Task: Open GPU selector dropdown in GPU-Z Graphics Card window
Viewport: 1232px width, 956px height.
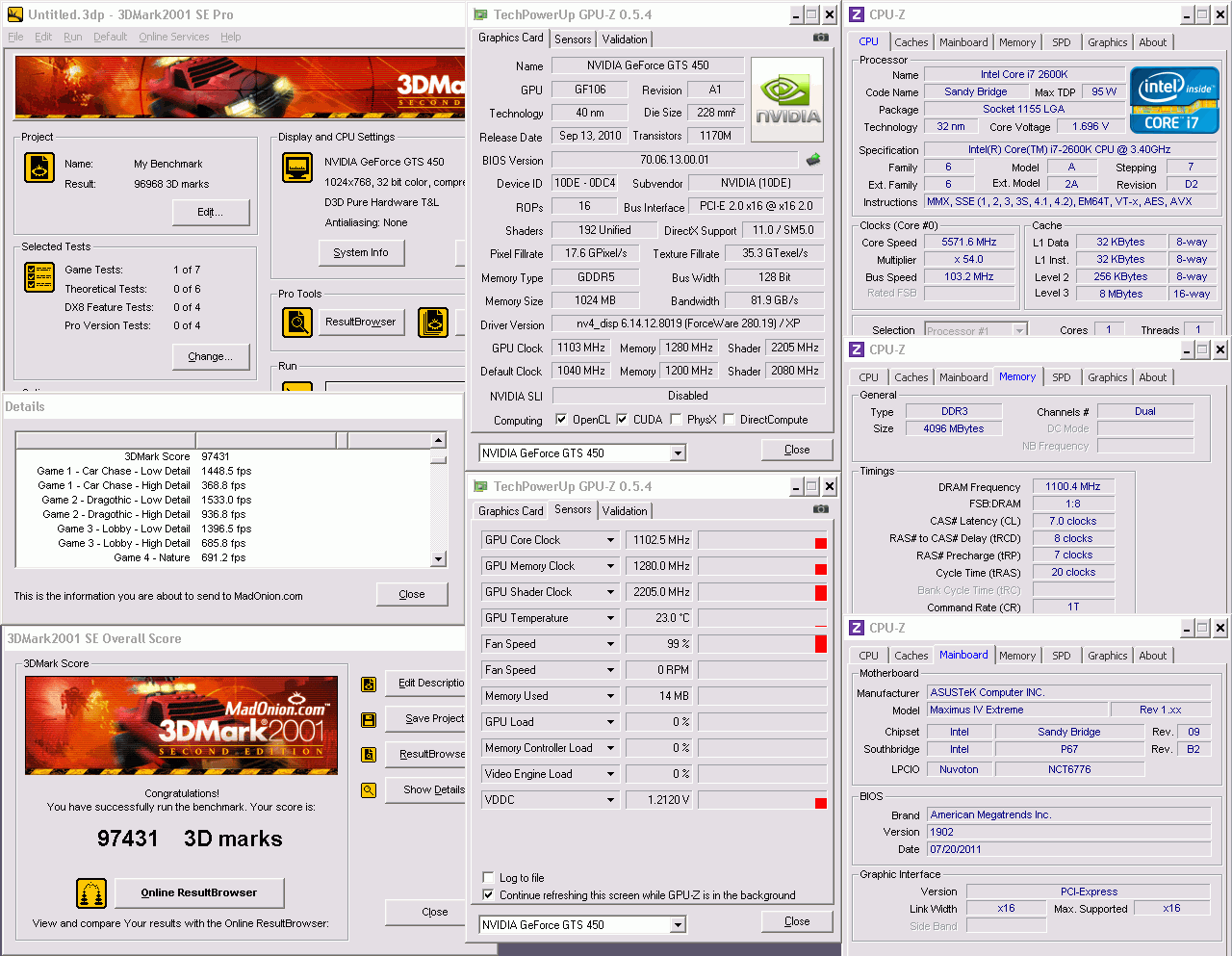Action: [679, 453]
